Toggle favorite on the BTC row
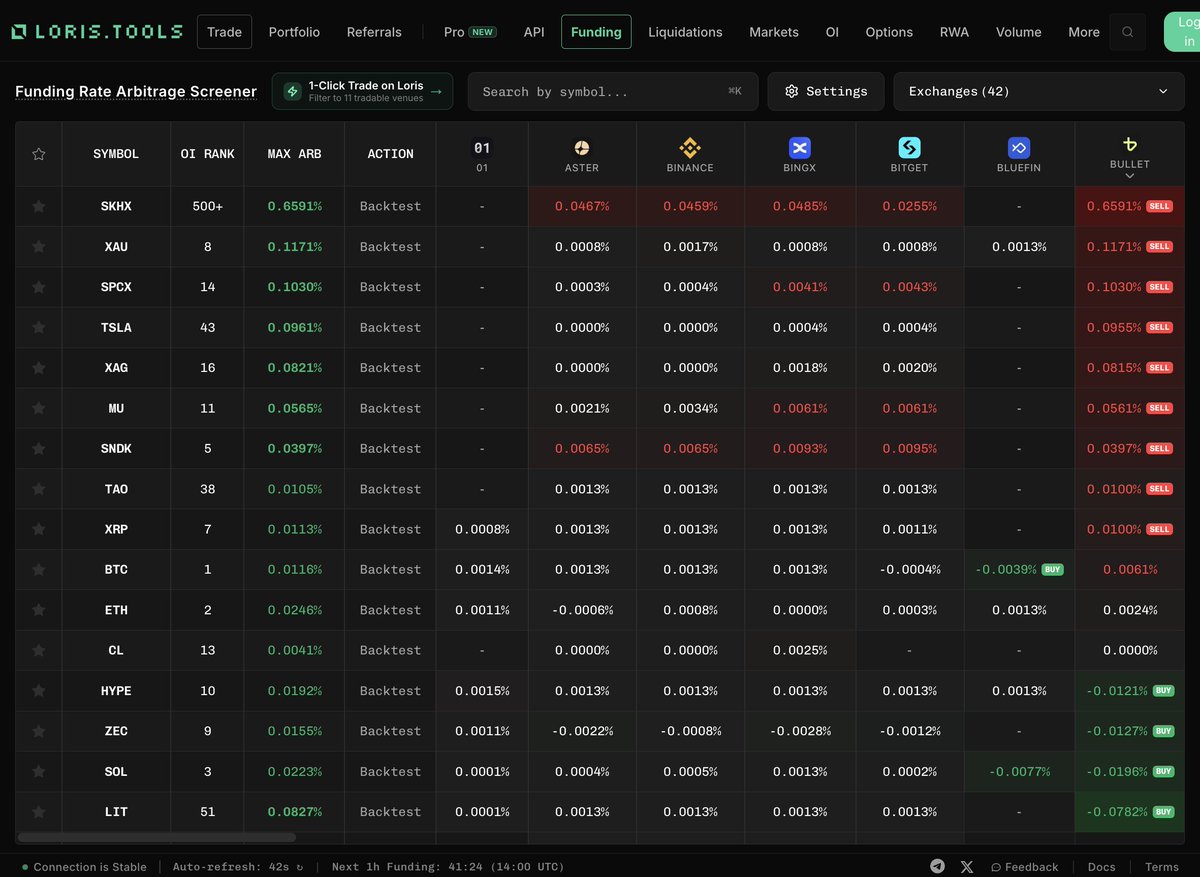 click(39, 569)
